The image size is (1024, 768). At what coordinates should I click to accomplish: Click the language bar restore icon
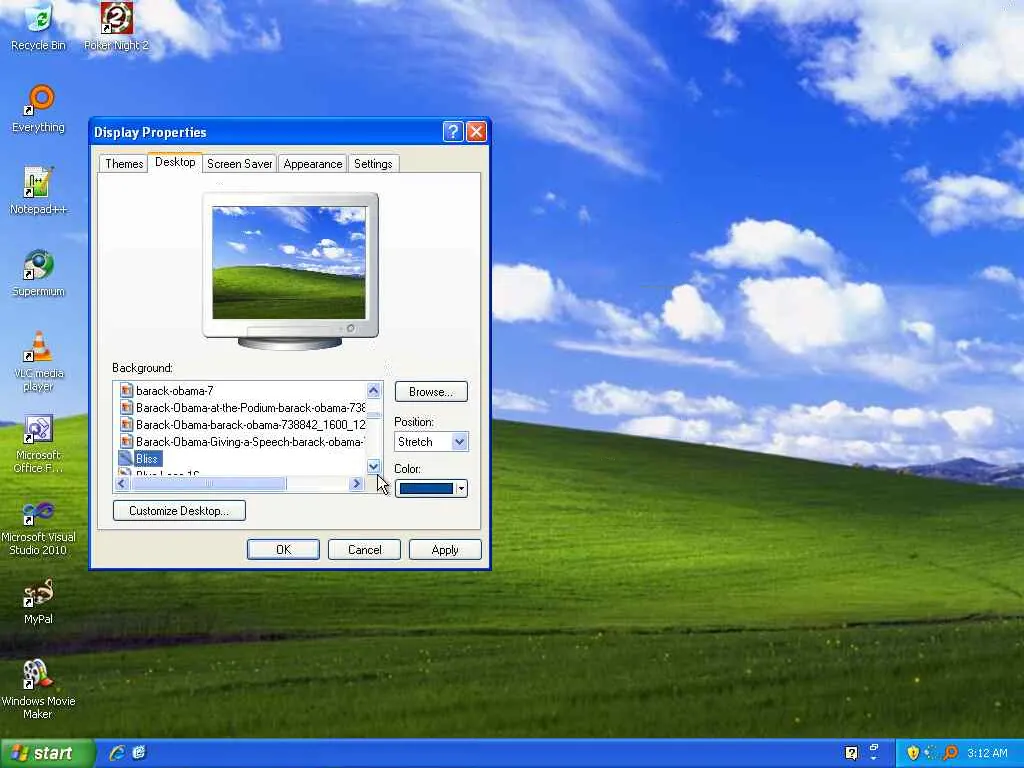pos(874,749)
